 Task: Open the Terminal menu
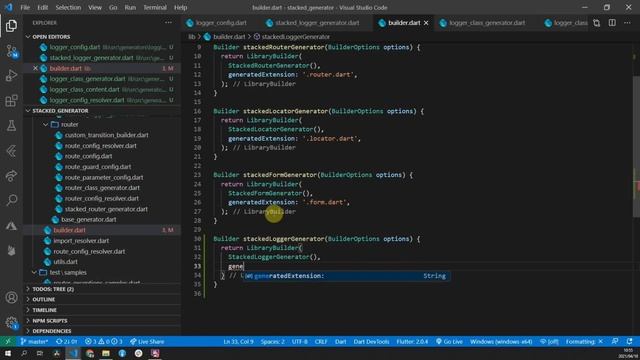coord(155,7)
